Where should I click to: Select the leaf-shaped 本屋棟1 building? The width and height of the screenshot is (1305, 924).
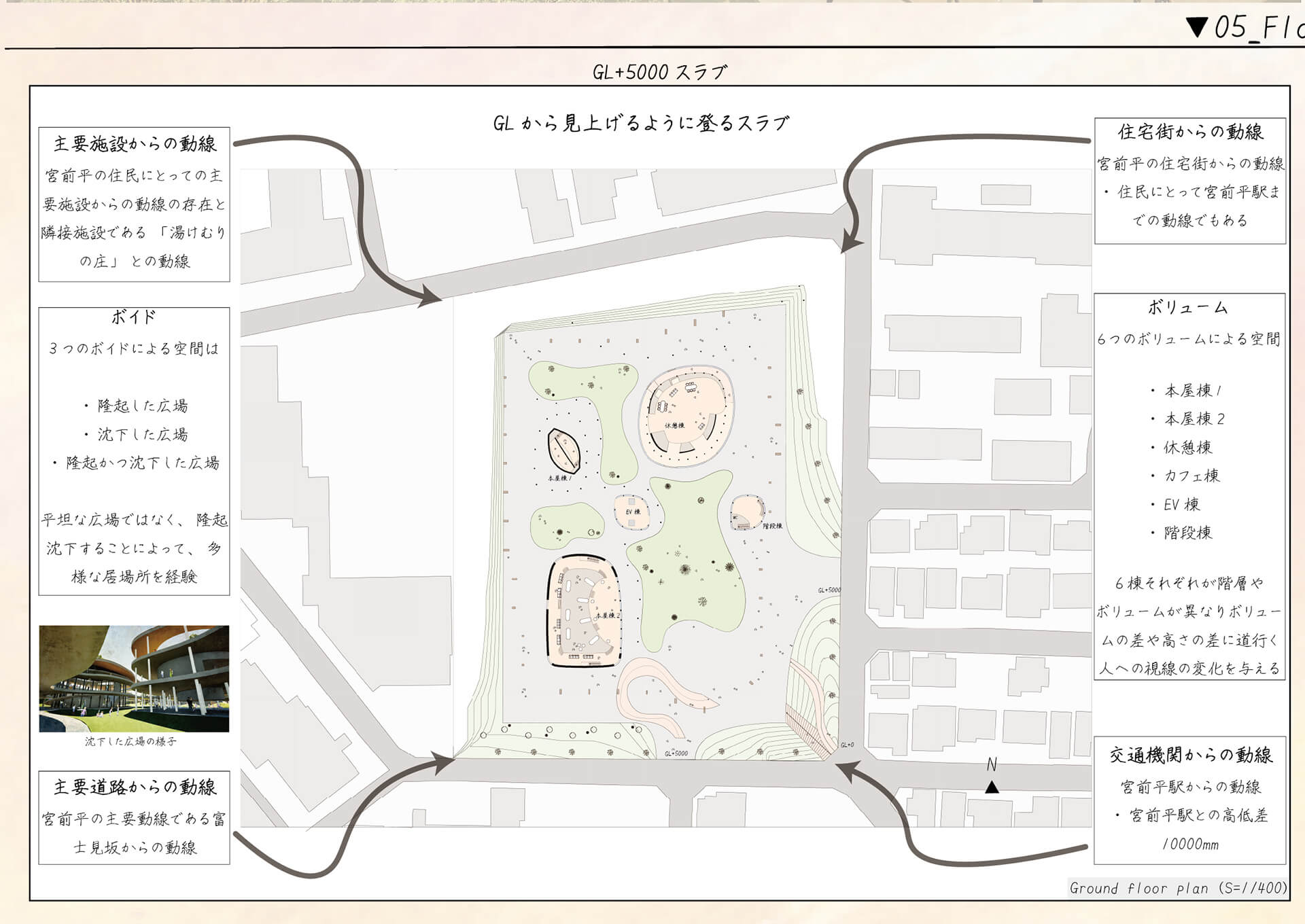pyautogui.click(x=563, y=451)
